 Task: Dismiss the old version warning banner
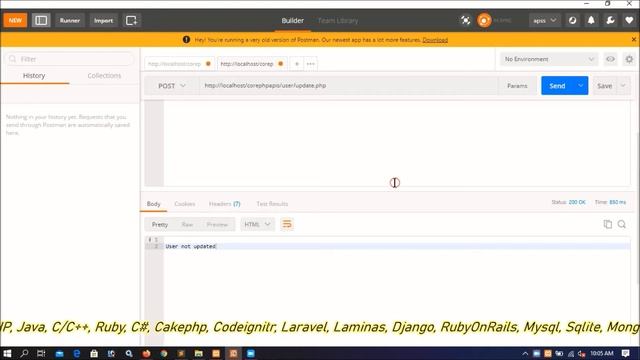coord(633,40)
